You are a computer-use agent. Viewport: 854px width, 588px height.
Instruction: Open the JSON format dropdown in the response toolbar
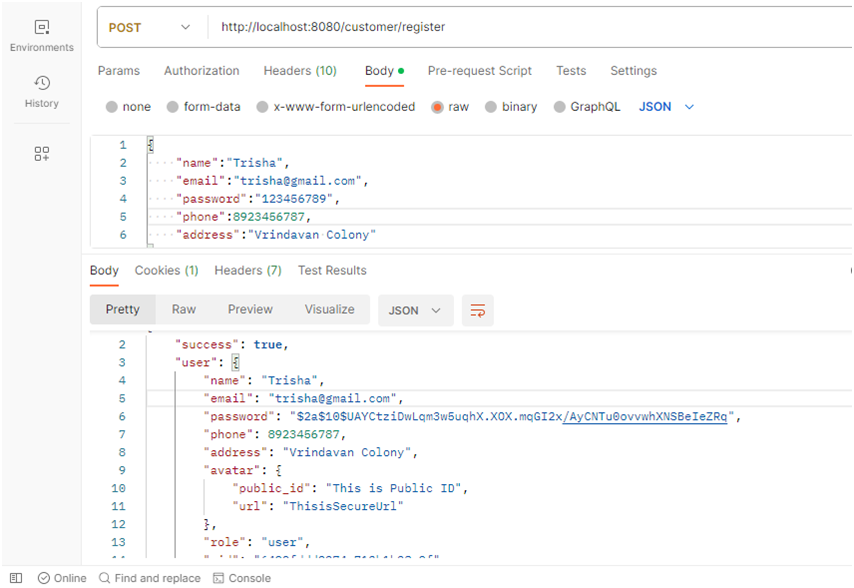[415, 311]
